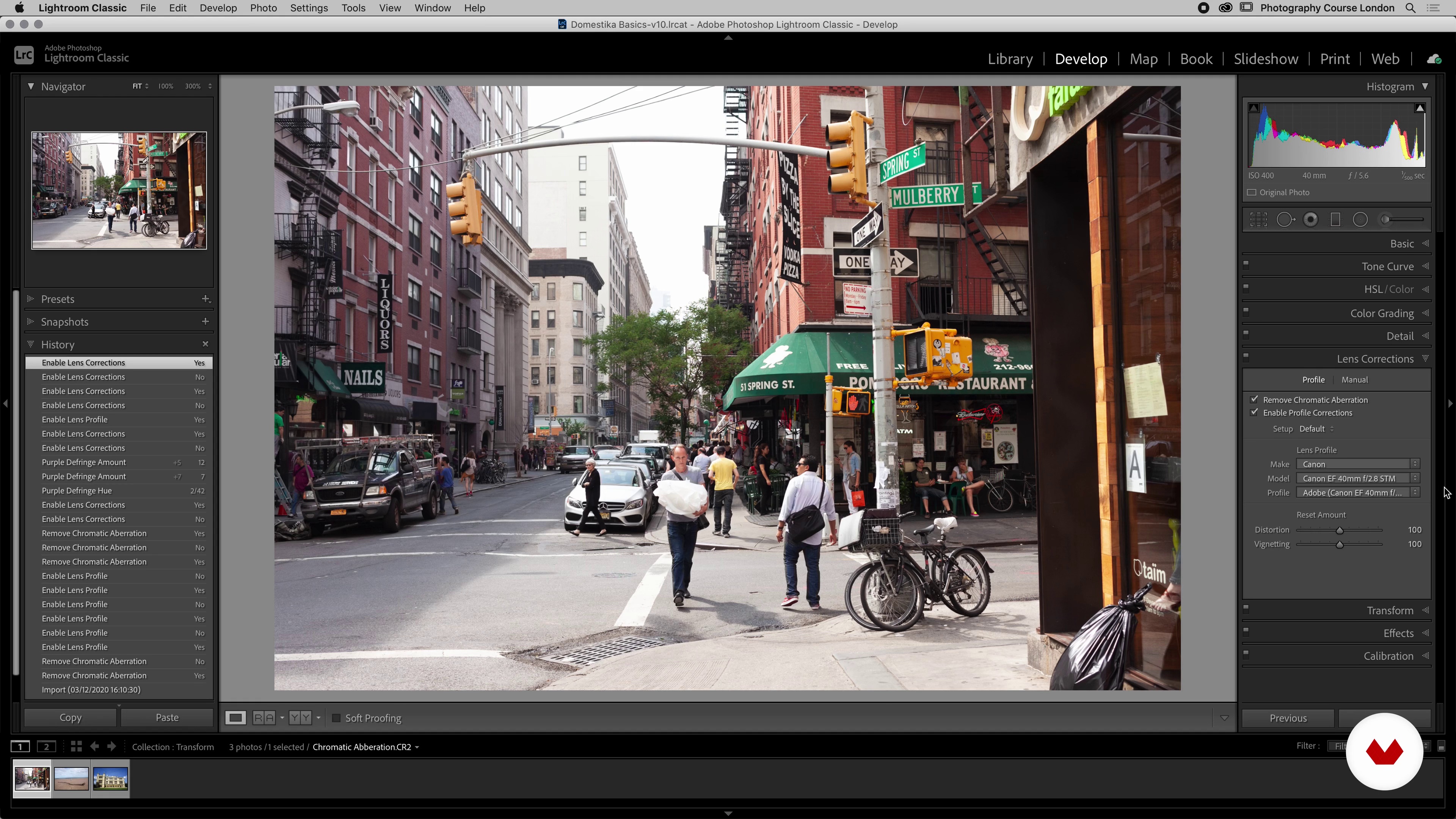Select the Crop Overlay tool
The height and width of the screenshot is (819, 1456).
(x=1259, y=219)
